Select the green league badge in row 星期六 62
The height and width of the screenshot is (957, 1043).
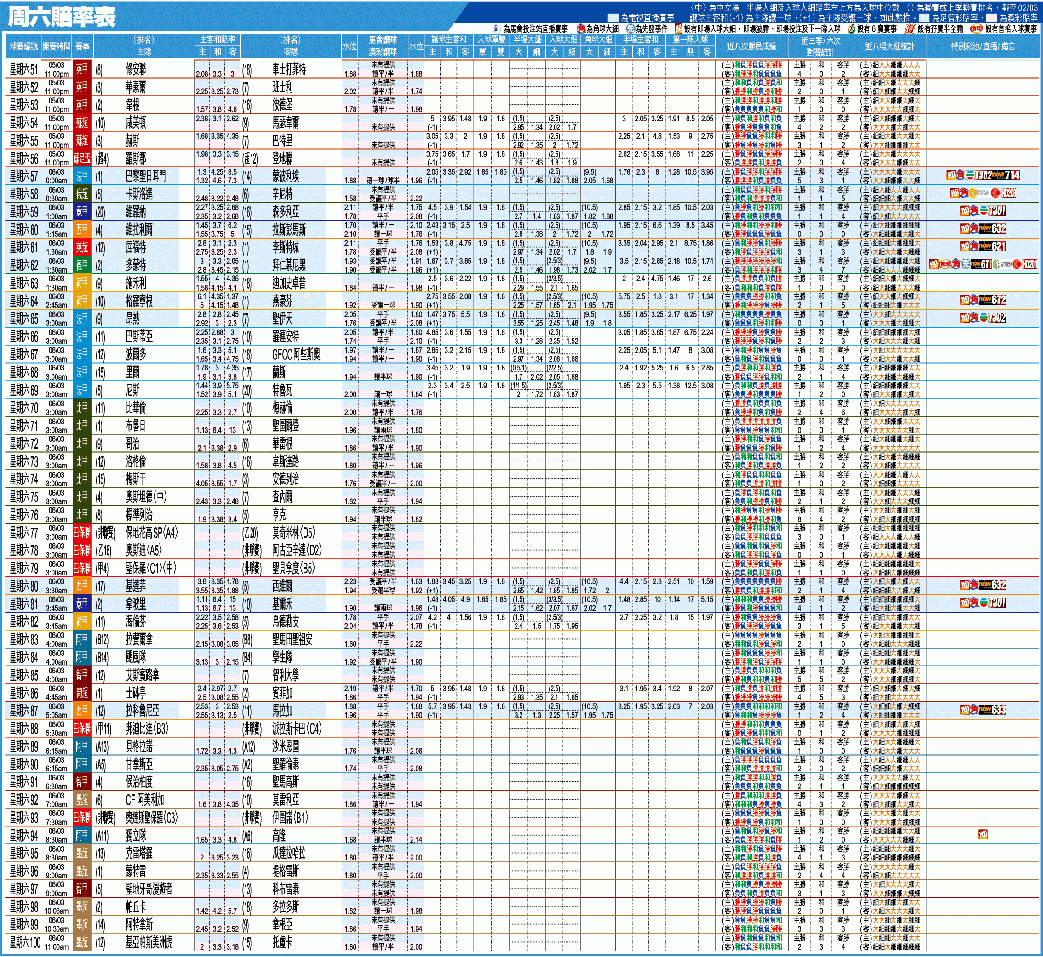point(82,265)
